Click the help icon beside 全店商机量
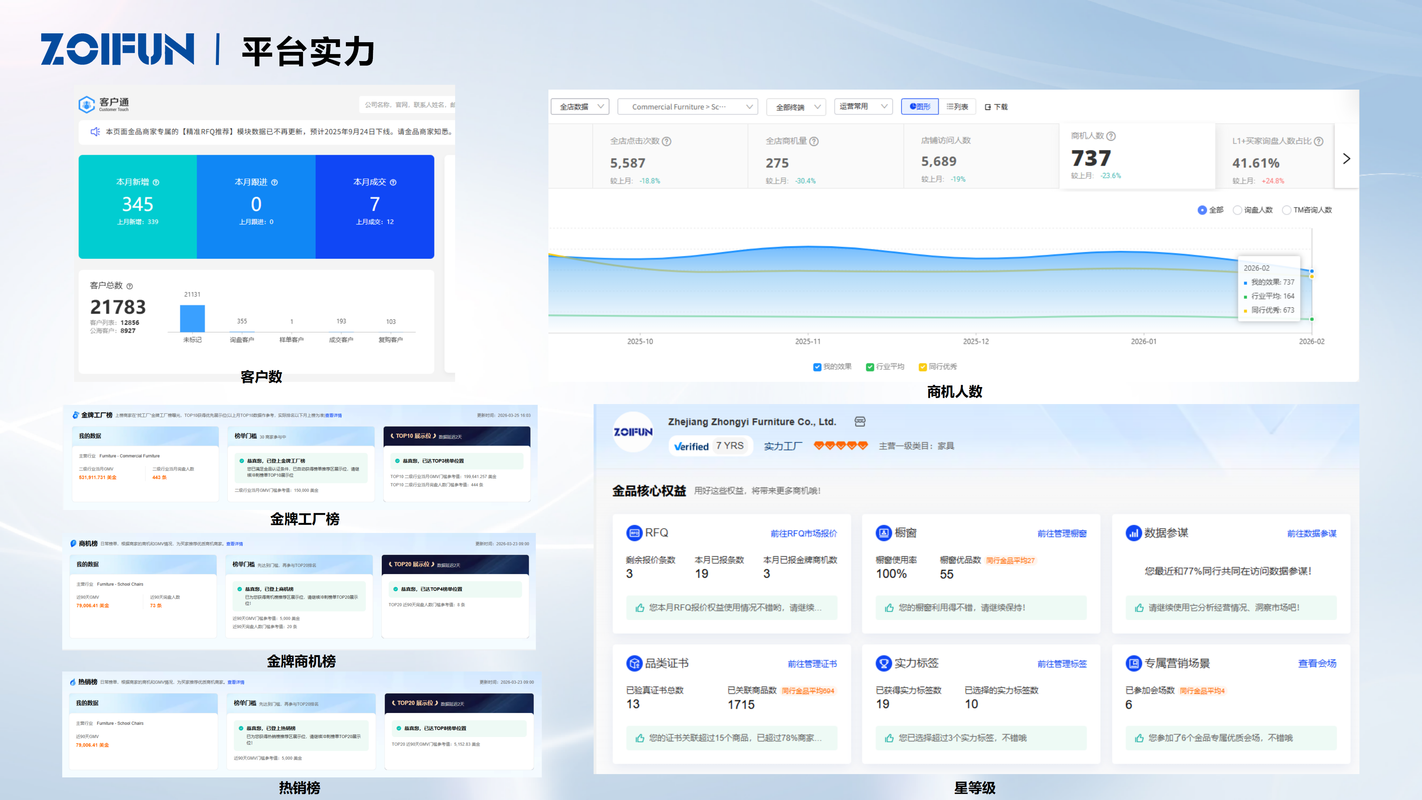Viewport: 1422px width, 800px height. [814, 141]
